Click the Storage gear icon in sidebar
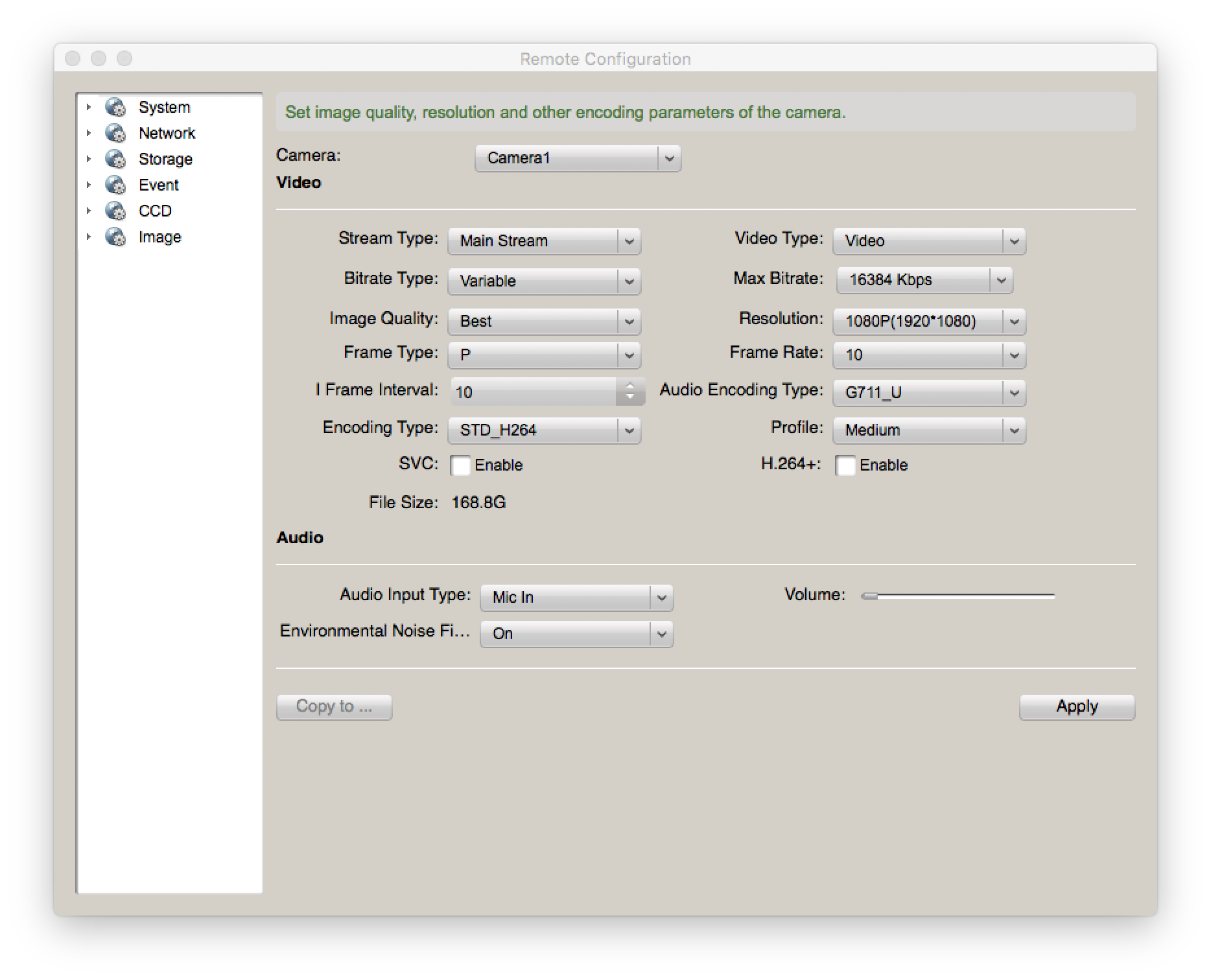Viewport: 1211px width, 980px height. (x=115, y=159)
